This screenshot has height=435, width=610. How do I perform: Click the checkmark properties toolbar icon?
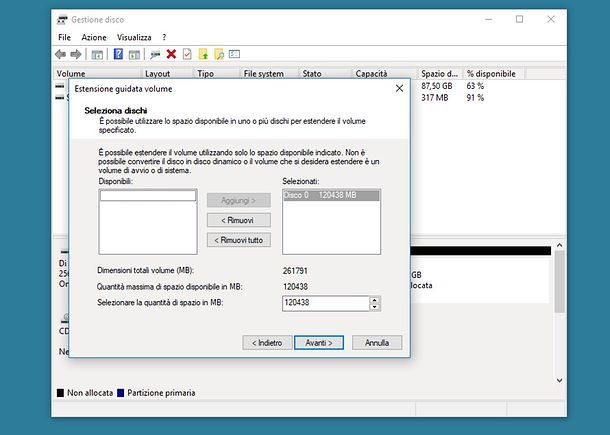coord(187,54)
